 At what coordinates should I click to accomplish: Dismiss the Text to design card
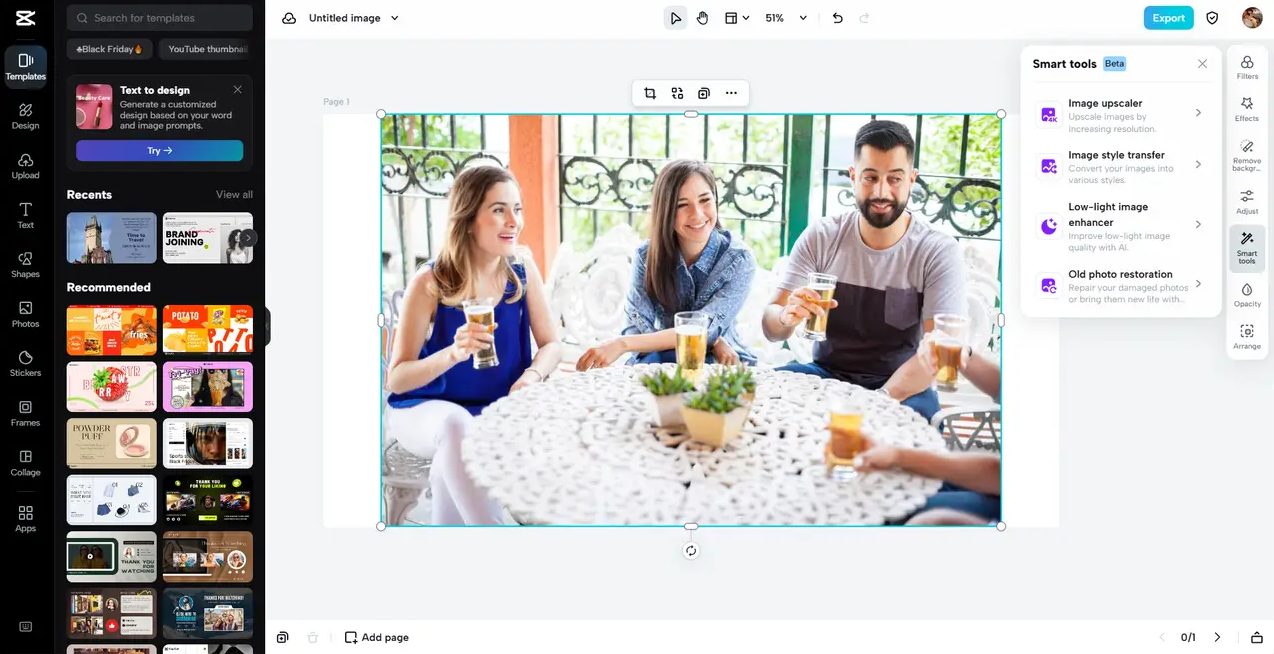238,89
